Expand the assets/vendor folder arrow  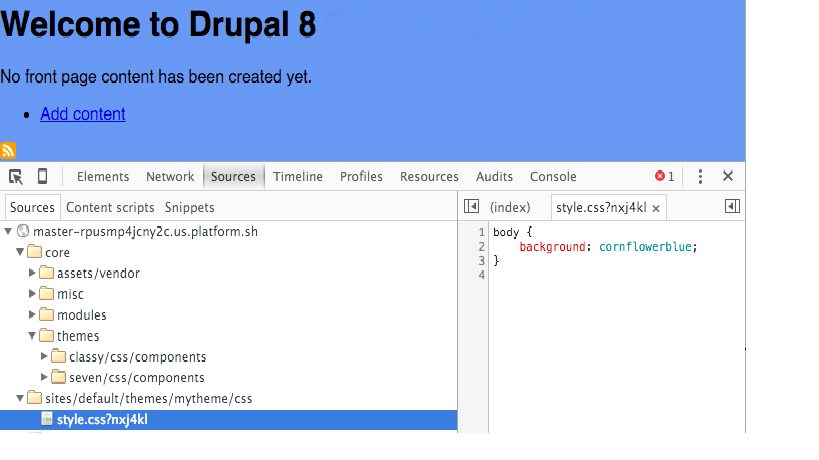(x=32, y=273)
